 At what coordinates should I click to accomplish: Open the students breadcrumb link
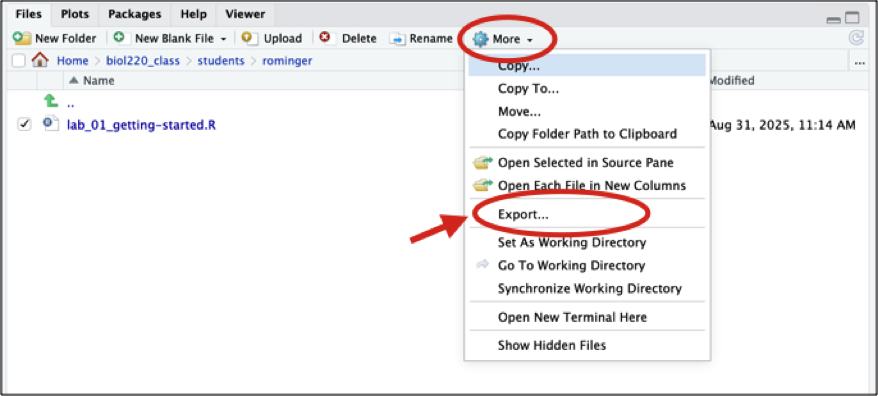pyautogui.click(x=221, y=60)
